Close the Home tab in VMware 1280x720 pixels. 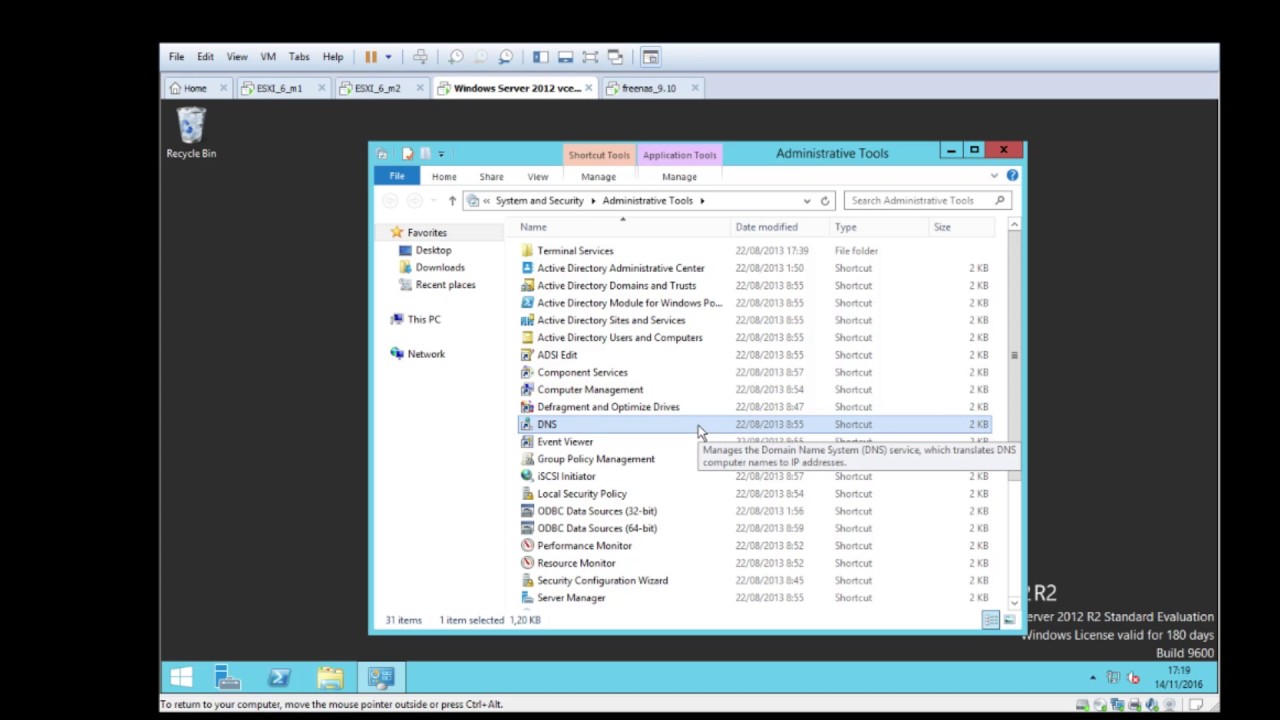click(223, 88)
